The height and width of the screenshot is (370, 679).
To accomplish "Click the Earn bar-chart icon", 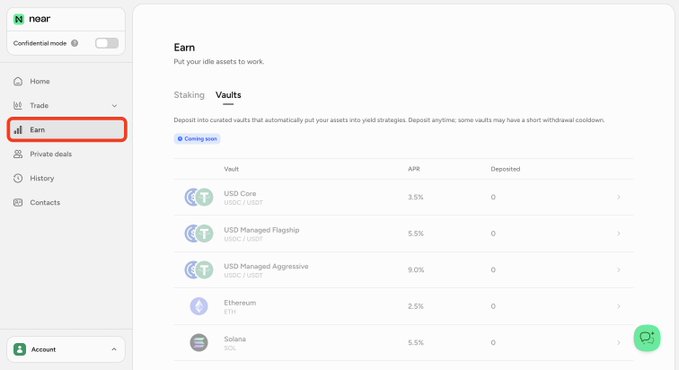I will [18, 130].
